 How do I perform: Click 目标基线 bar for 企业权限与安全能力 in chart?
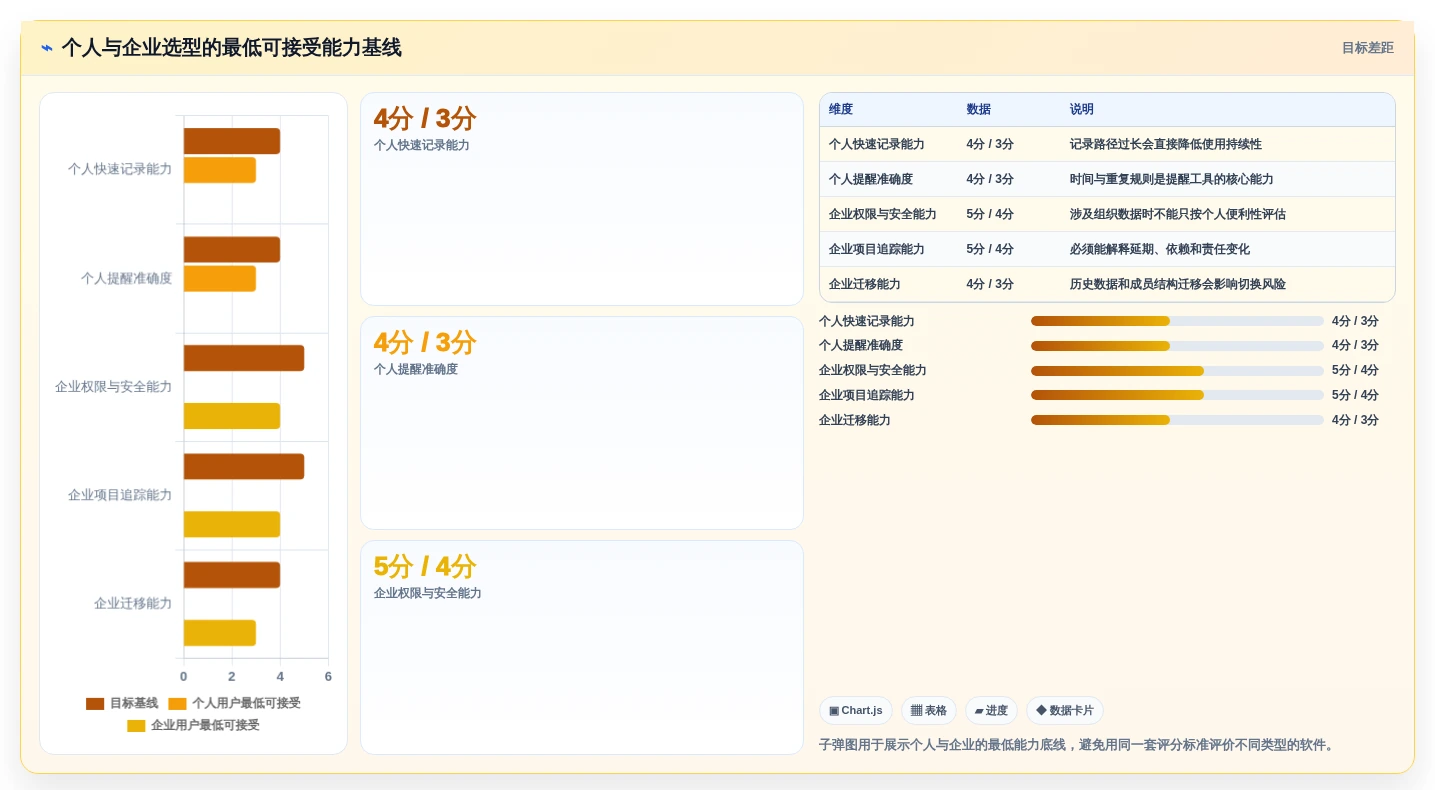tap(244, 358)
